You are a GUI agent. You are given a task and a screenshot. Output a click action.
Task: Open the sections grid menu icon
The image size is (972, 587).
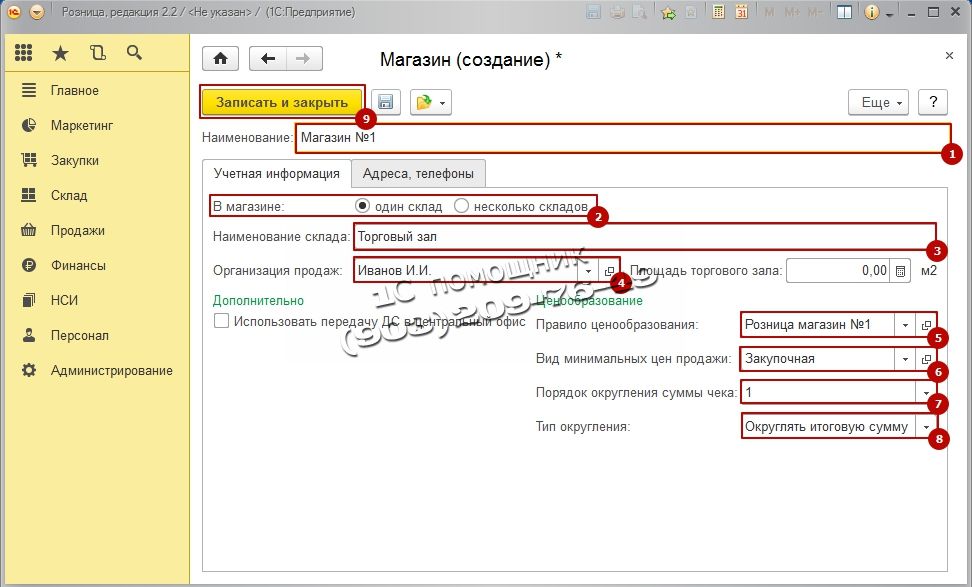(x=24, y=53)
